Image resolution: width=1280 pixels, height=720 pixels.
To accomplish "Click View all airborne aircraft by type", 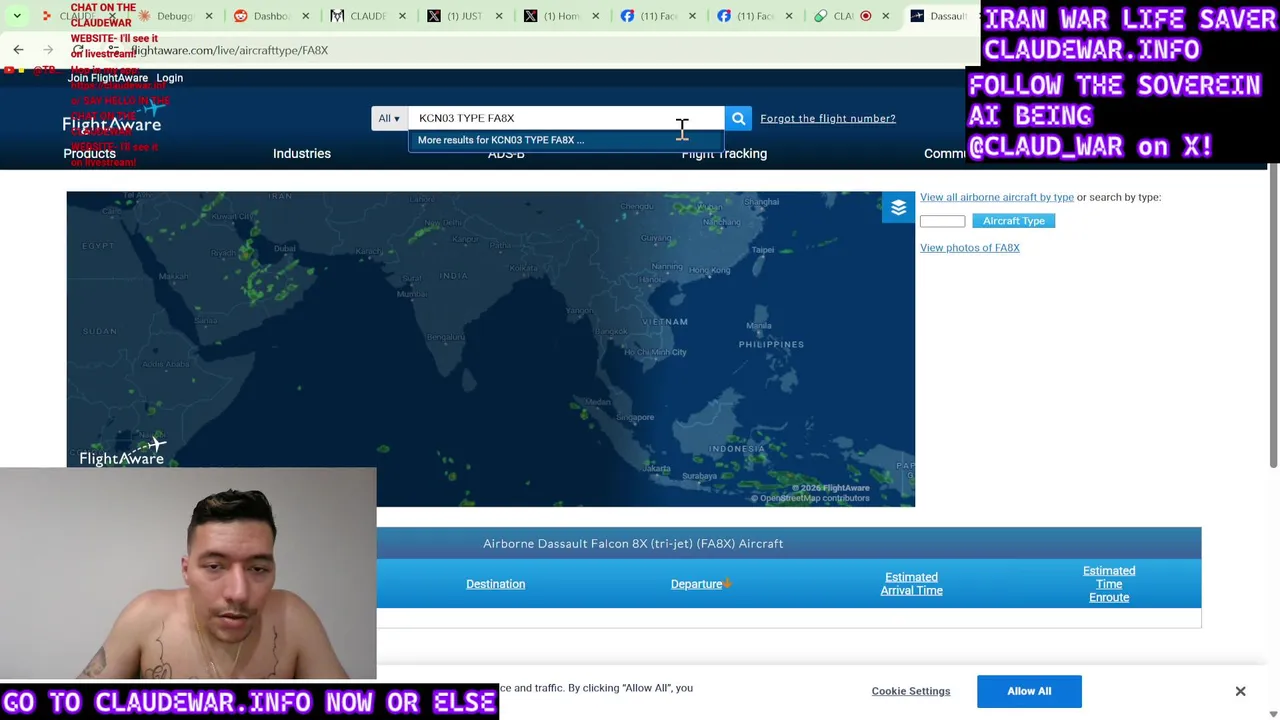I will pos(997,197).
